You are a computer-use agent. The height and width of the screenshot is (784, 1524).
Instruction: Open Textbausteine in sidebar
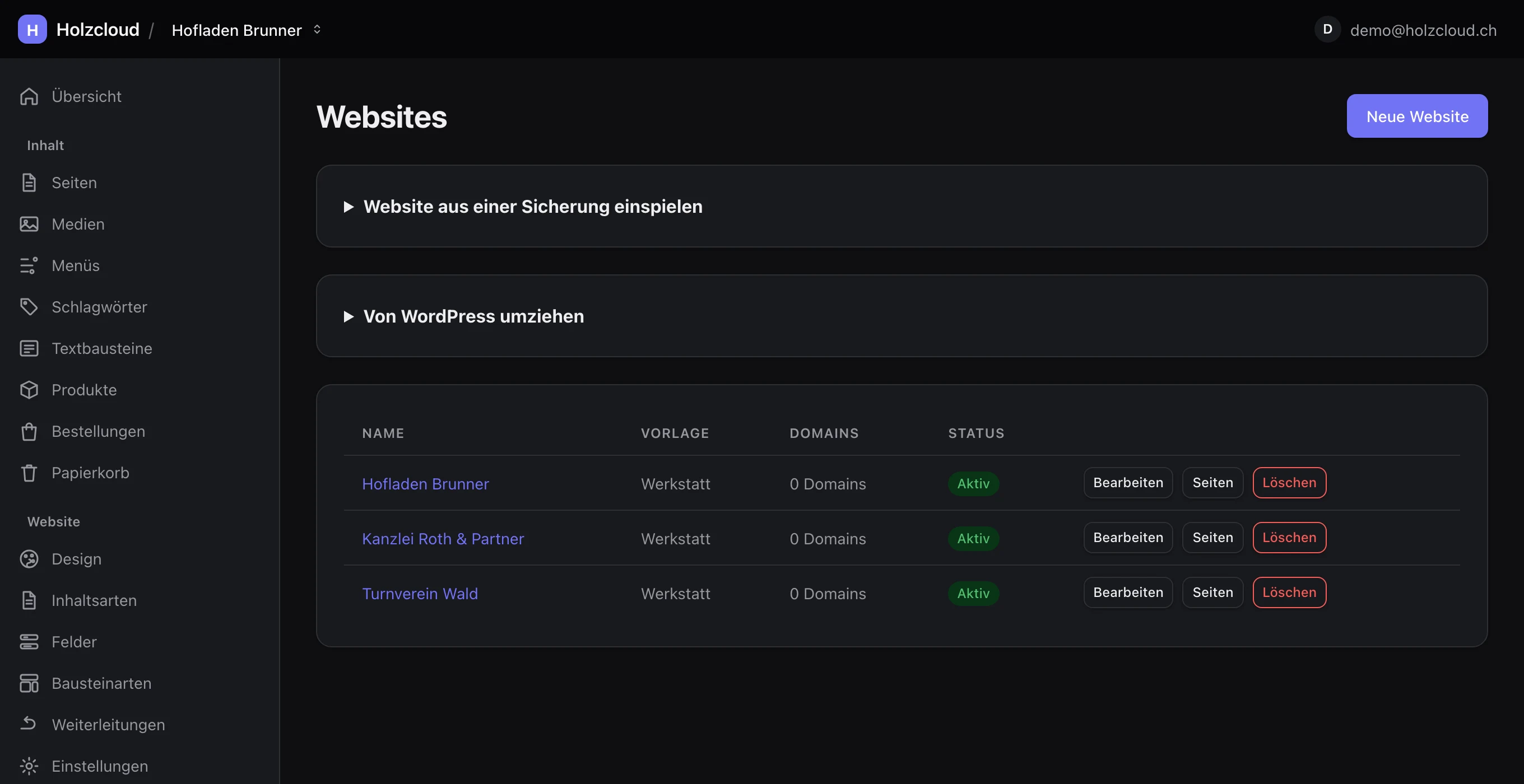click(140, 348)
